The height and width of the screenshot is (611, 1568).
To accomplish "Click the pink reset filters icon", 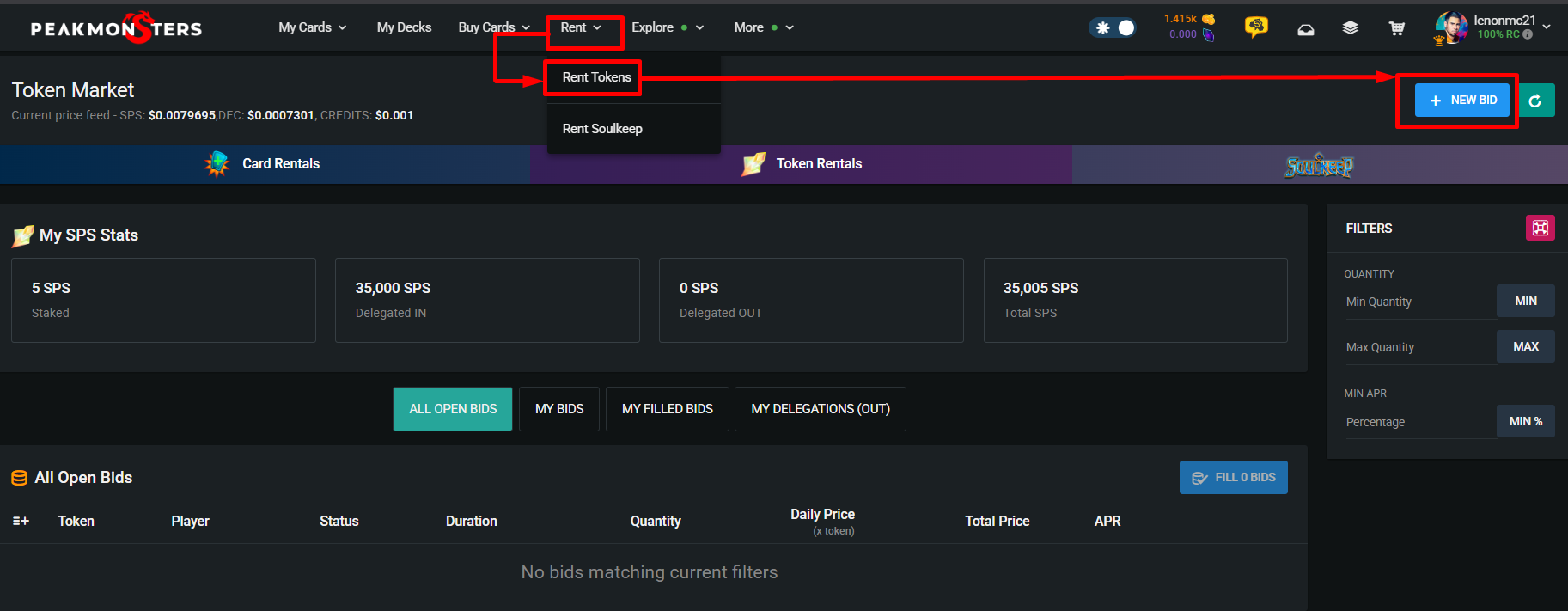I will pyautogui.click(x=1541, y=228).
